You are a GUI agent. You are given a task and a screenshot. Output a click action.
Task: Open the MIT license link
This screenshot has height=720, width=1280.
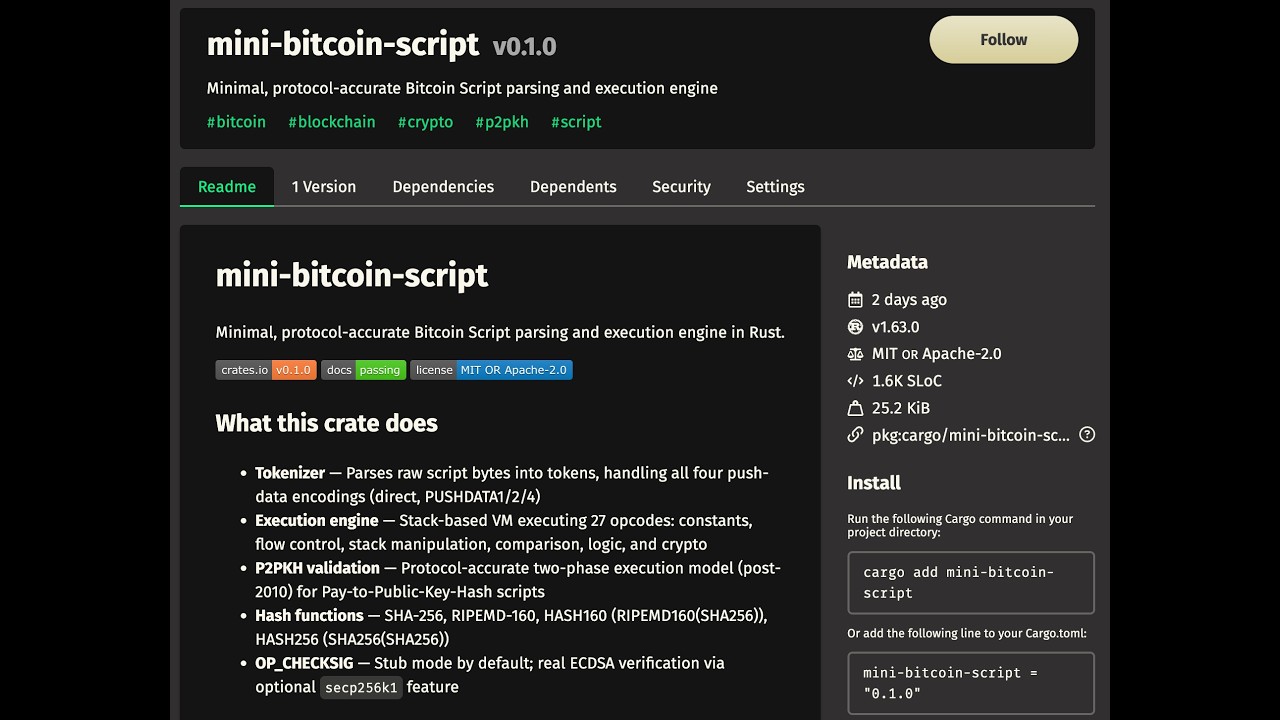click(885, 354)
